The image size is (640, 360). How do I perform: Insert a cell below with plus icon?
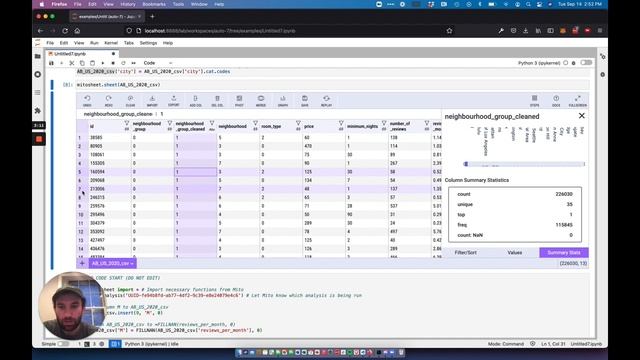tap(62, 63)
